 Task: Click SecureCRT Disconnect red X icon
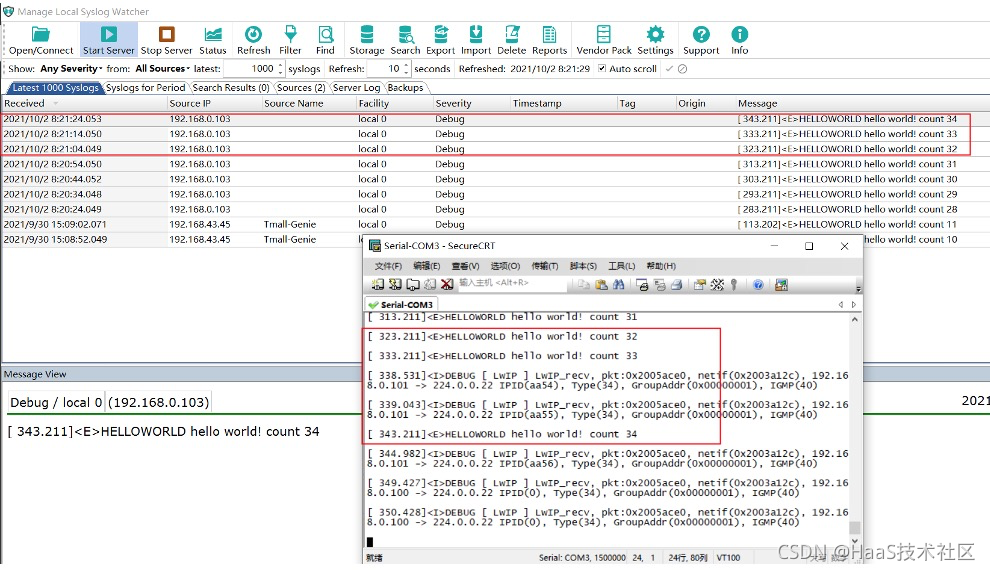point(447,285)
